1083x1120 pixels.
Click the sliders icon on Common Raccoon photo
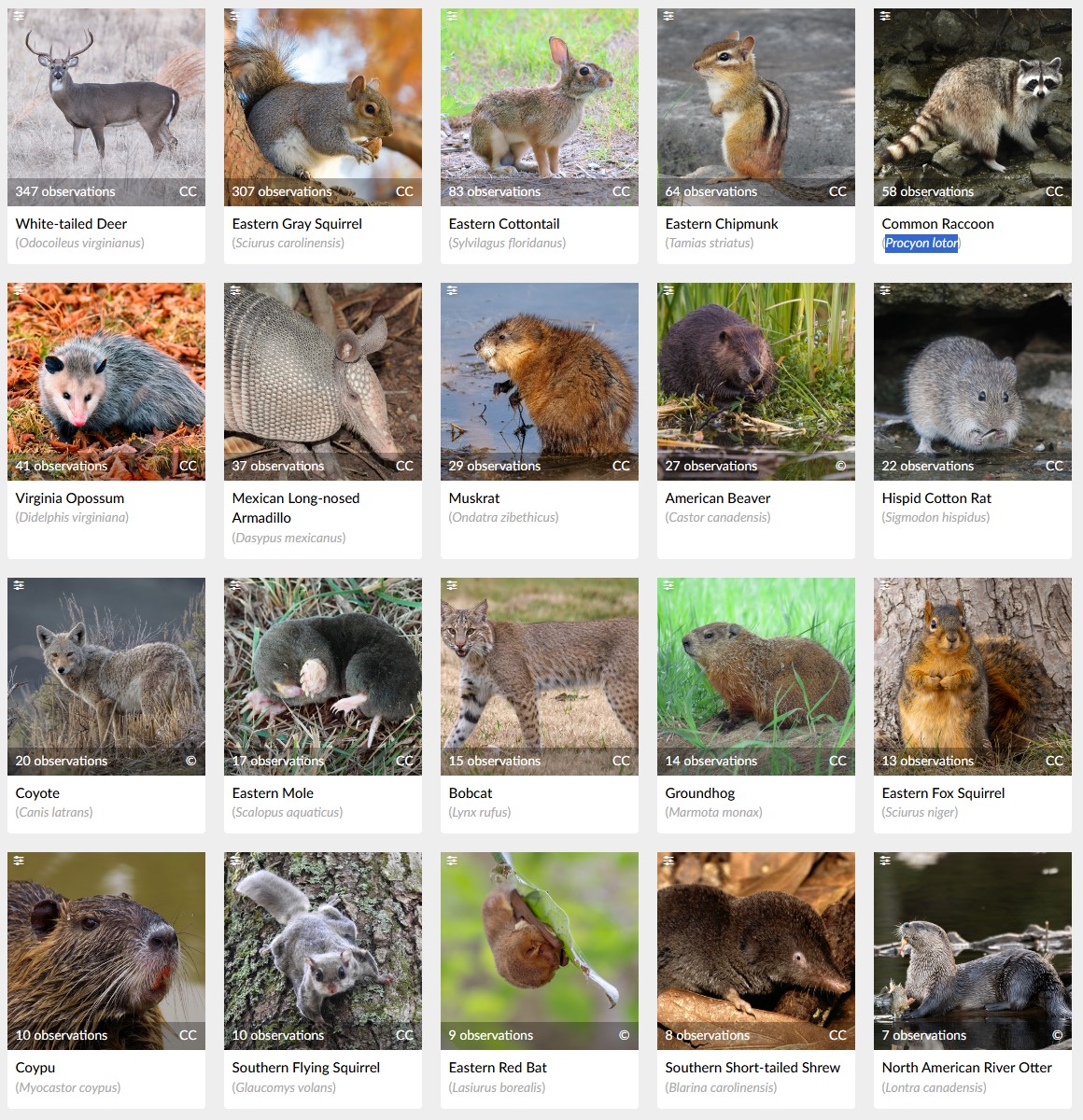885,16
